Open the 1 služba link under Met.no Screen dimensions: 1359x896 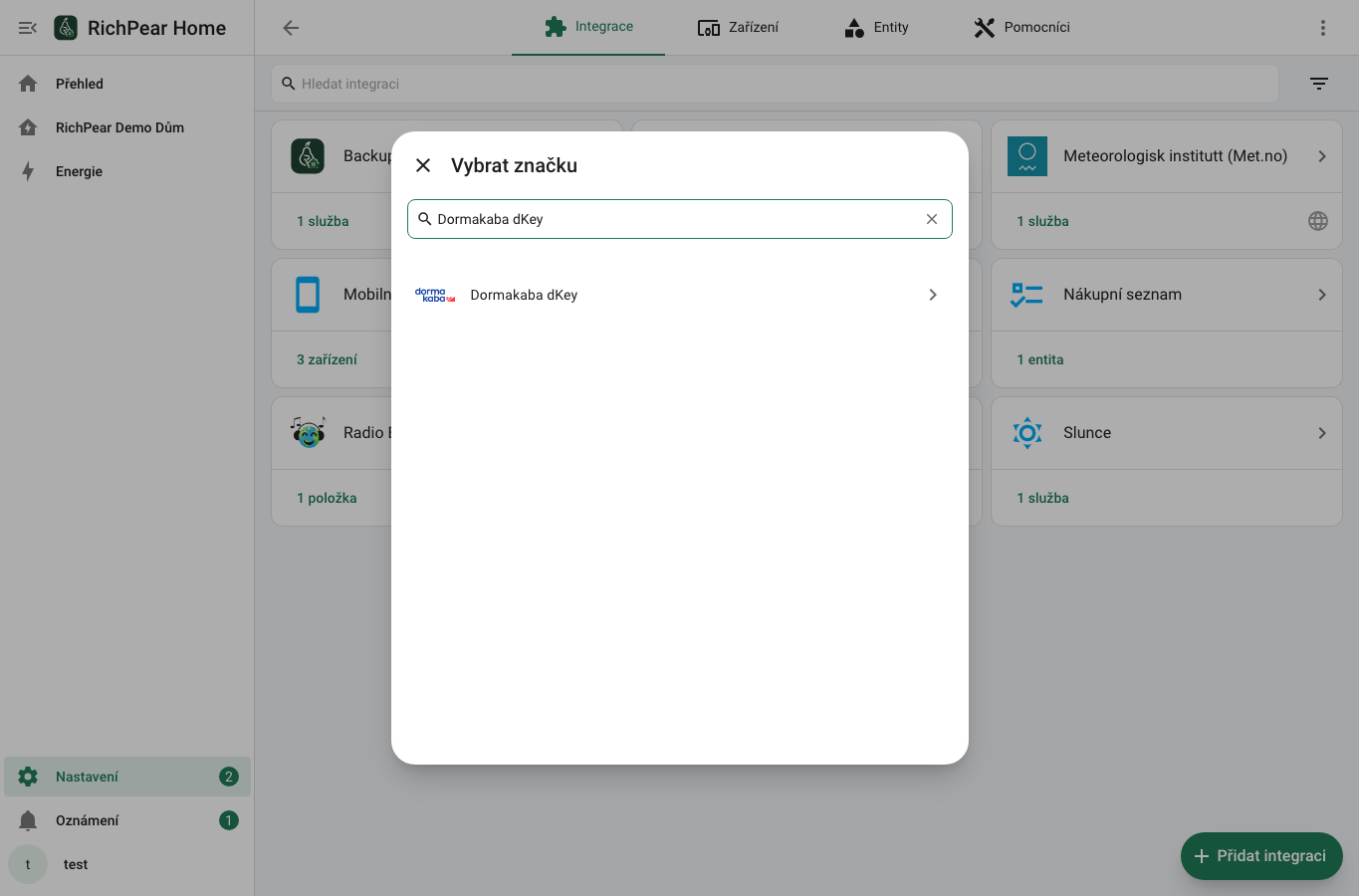pos(1042,221)
